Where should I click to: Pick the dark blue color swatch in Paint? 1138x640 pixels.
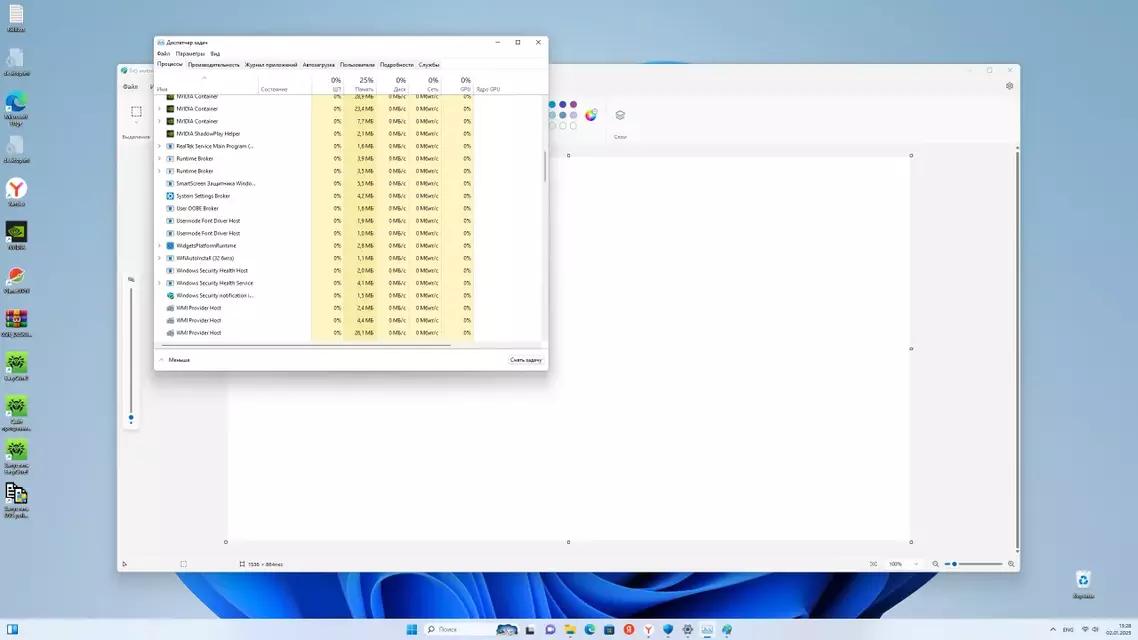562,104
